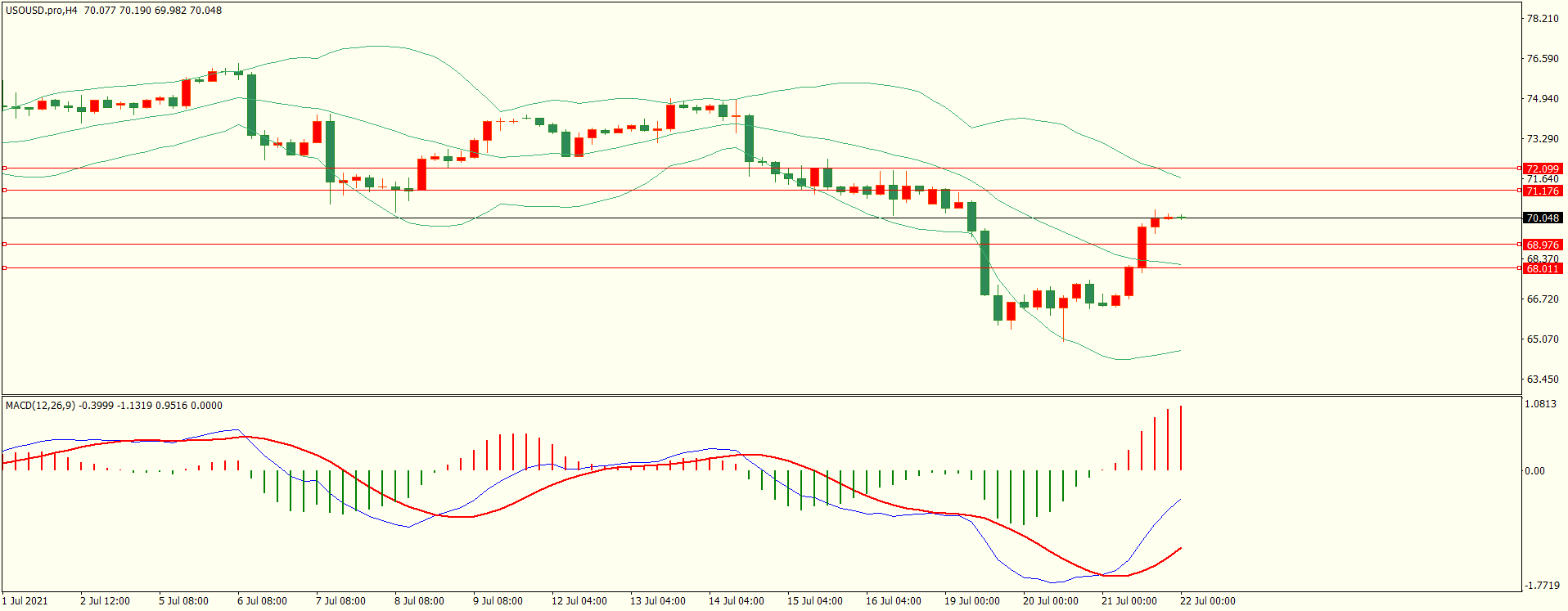Select left handle of the 68.011 line

5,267
